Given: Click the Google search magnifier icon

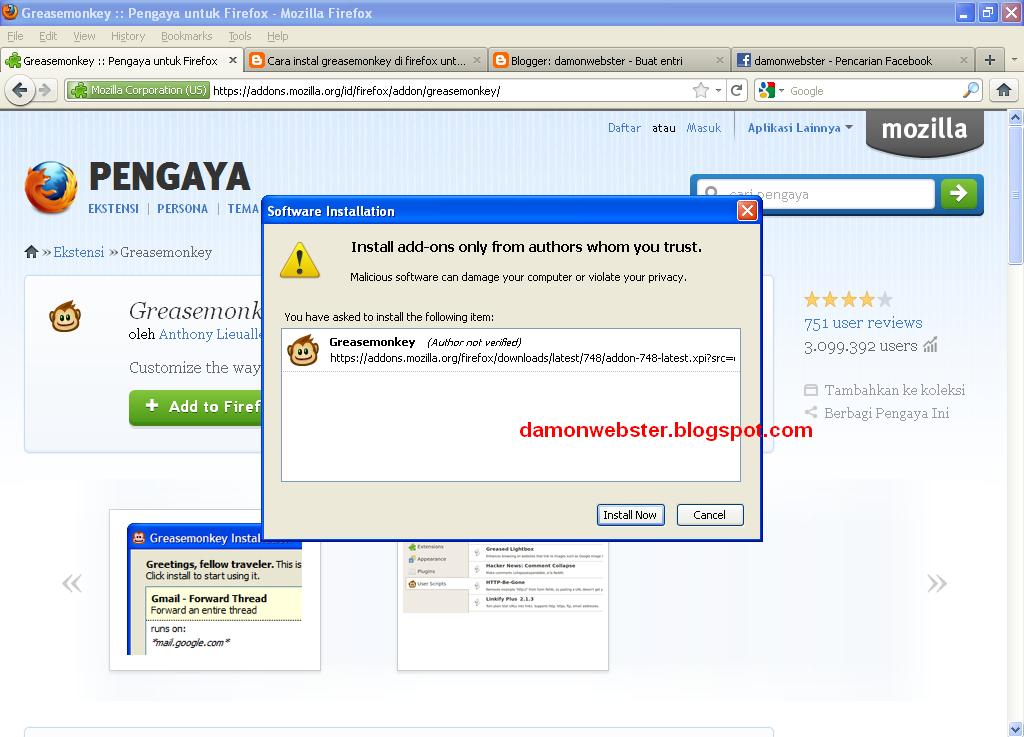Looking at the screenshot, I should (x=970, y=90).
